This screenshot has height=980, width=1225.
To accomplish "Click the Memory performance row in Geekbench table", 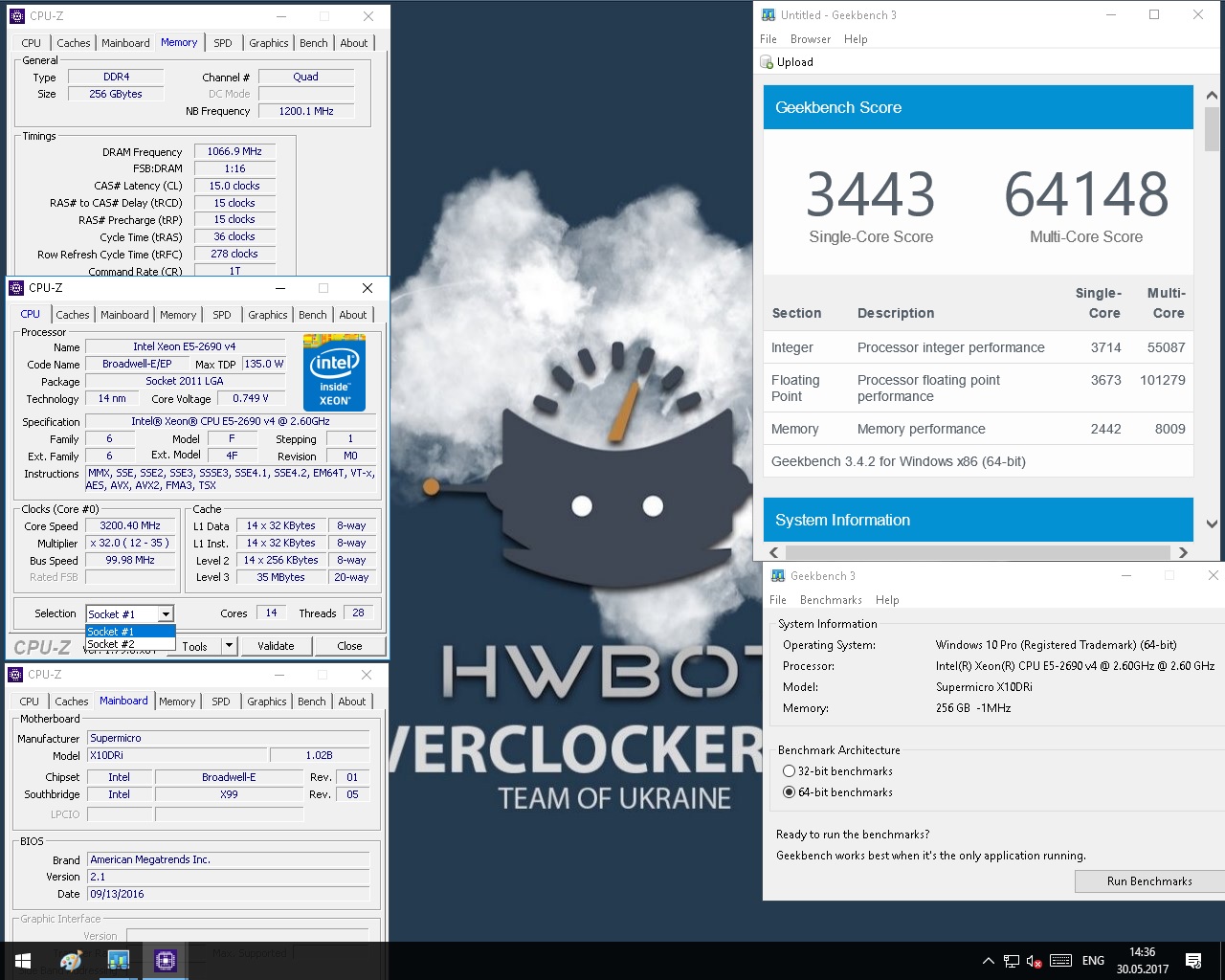I will point(978,429).
